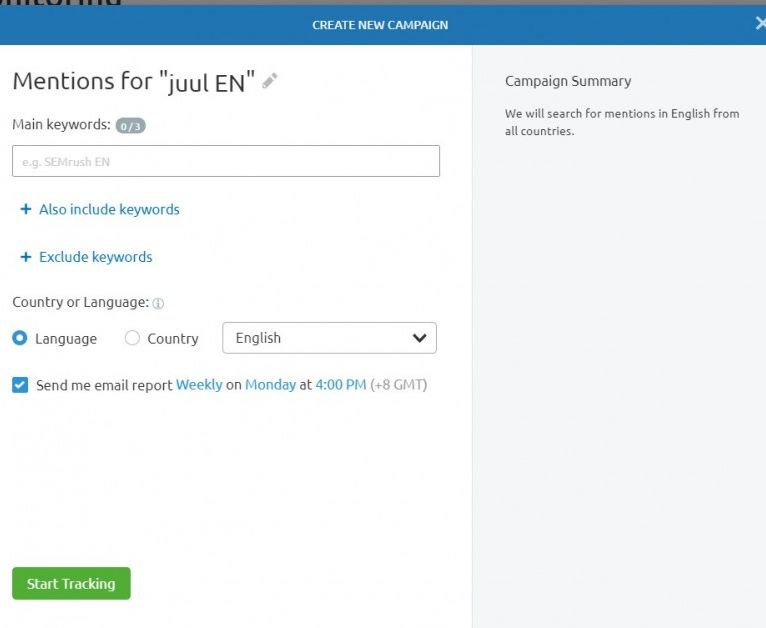Image resolution: width=766 pixels, height=628 pixels.
Task: Click the dropdown arrow next to English
Action: [x=420, y=338]
